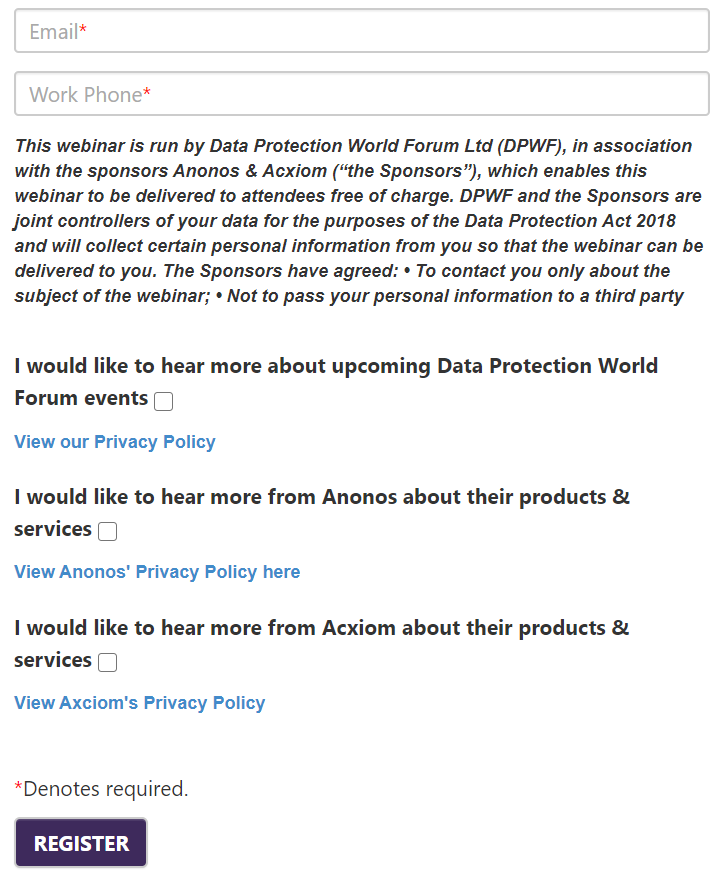The height and width of the screenshot is (876, 725).
Task: Tick the Data Protection World Forum events checkbox
Action: (x=163, y=401)
